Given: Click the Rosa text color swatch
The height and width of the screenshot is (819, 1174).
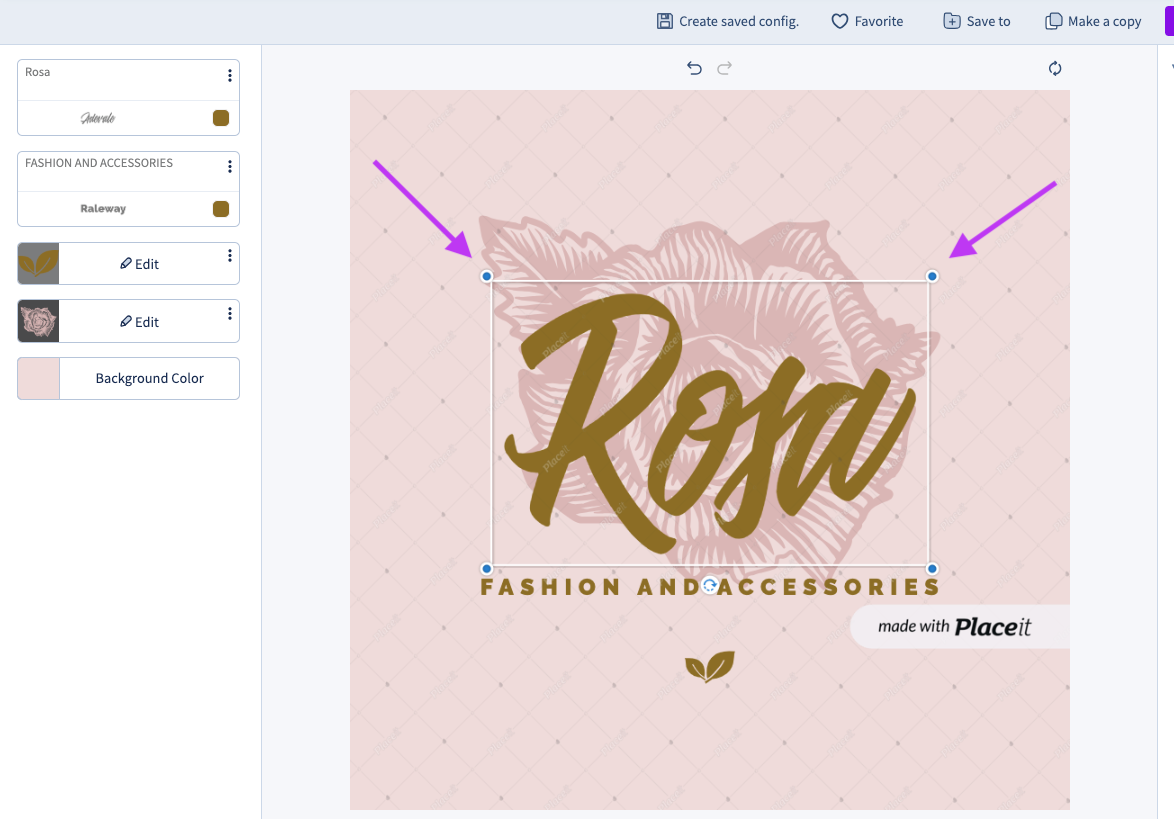Looking at the screenshot, I should (221, 118).
